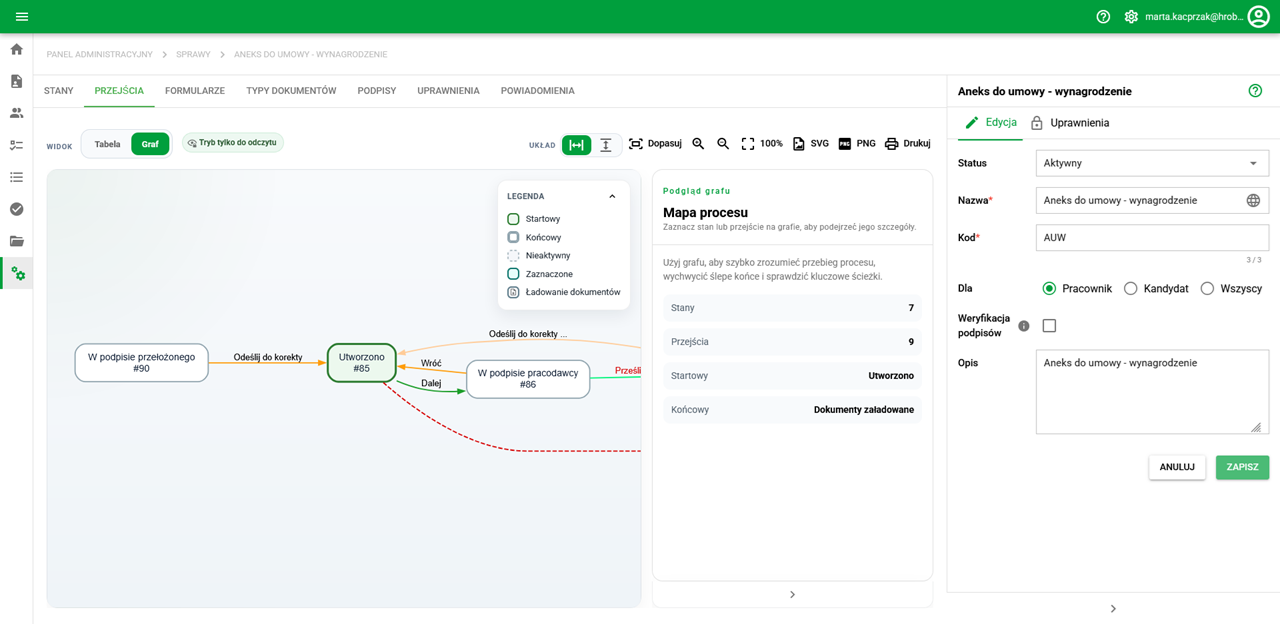The width and height of the screenshot is (1280, 624).
Task: Open settings gear in the top bar
Action: [1131, 17]
